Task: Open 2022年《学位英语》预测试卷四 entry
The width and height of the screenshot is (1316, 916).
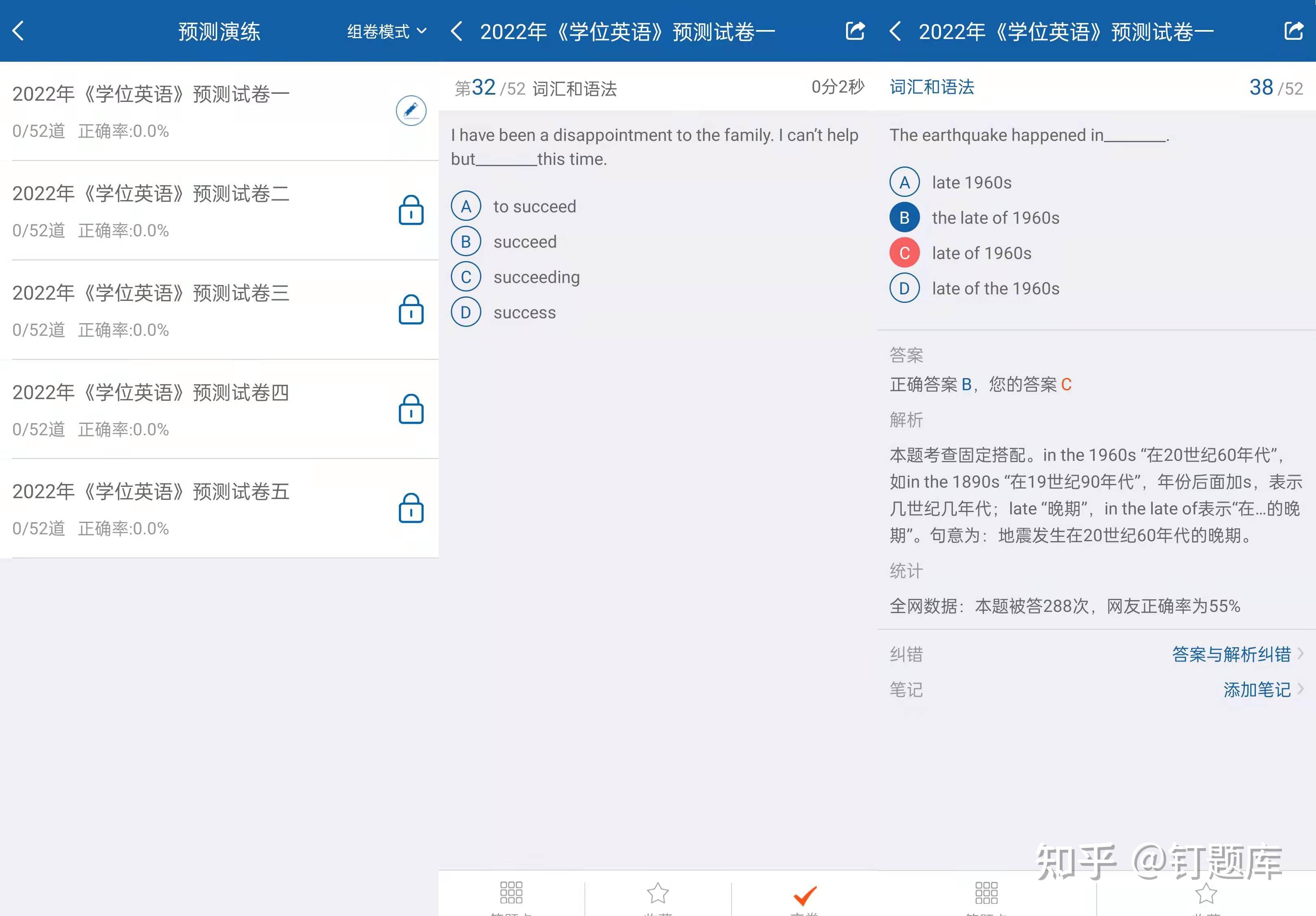Action: (x=150, y=393)
